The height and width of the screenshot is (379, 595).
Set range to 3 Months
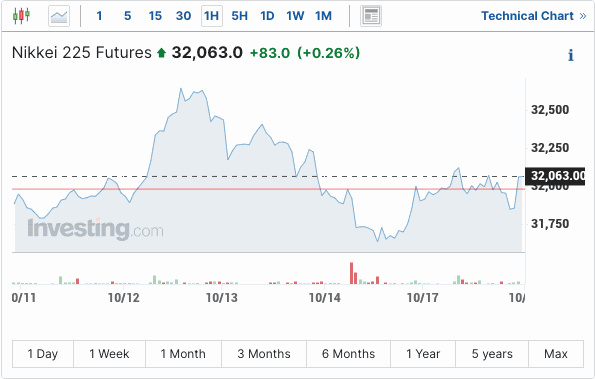click(264, 354)
